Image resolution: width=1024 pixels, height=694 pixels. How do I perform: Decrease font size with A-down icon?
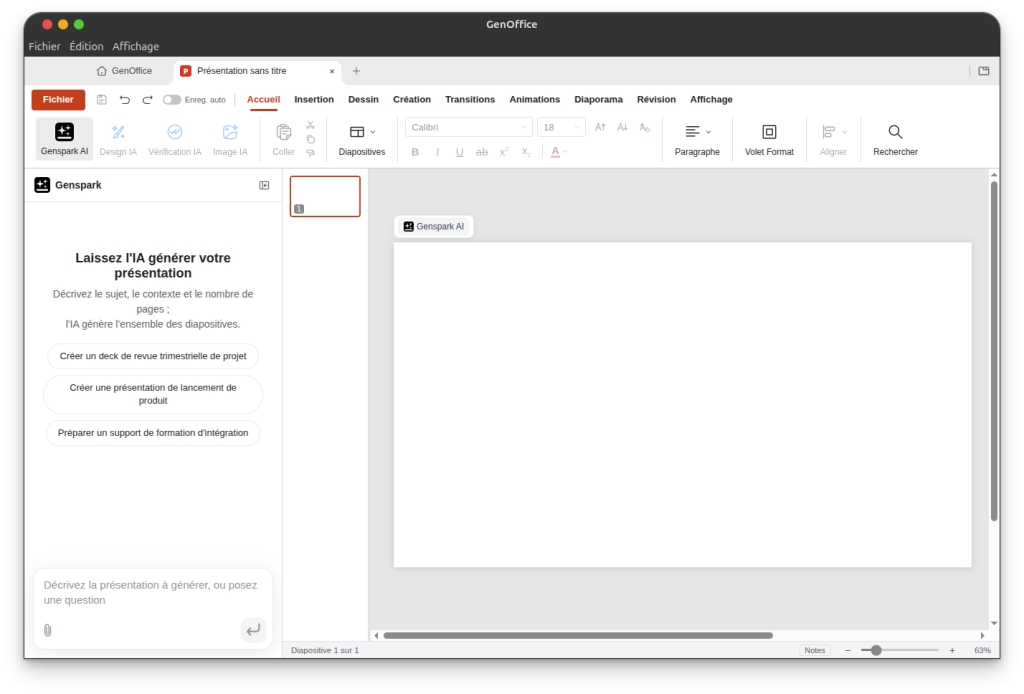coord(622,127)
